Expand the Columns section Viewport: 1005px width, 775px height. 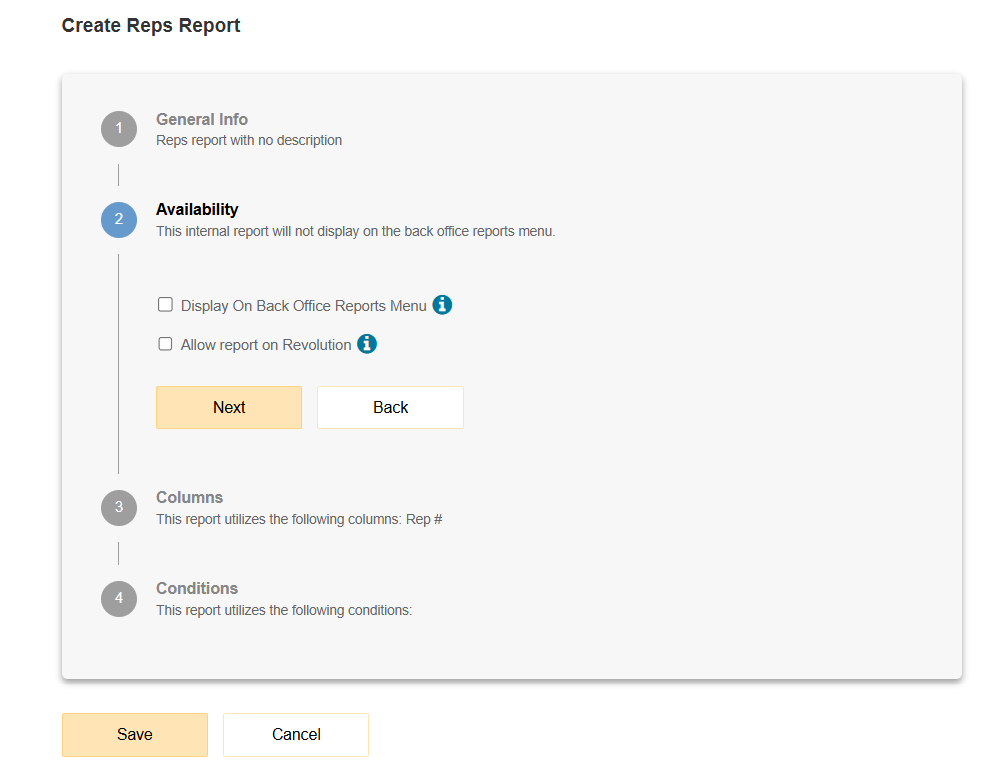coord(189,497)
